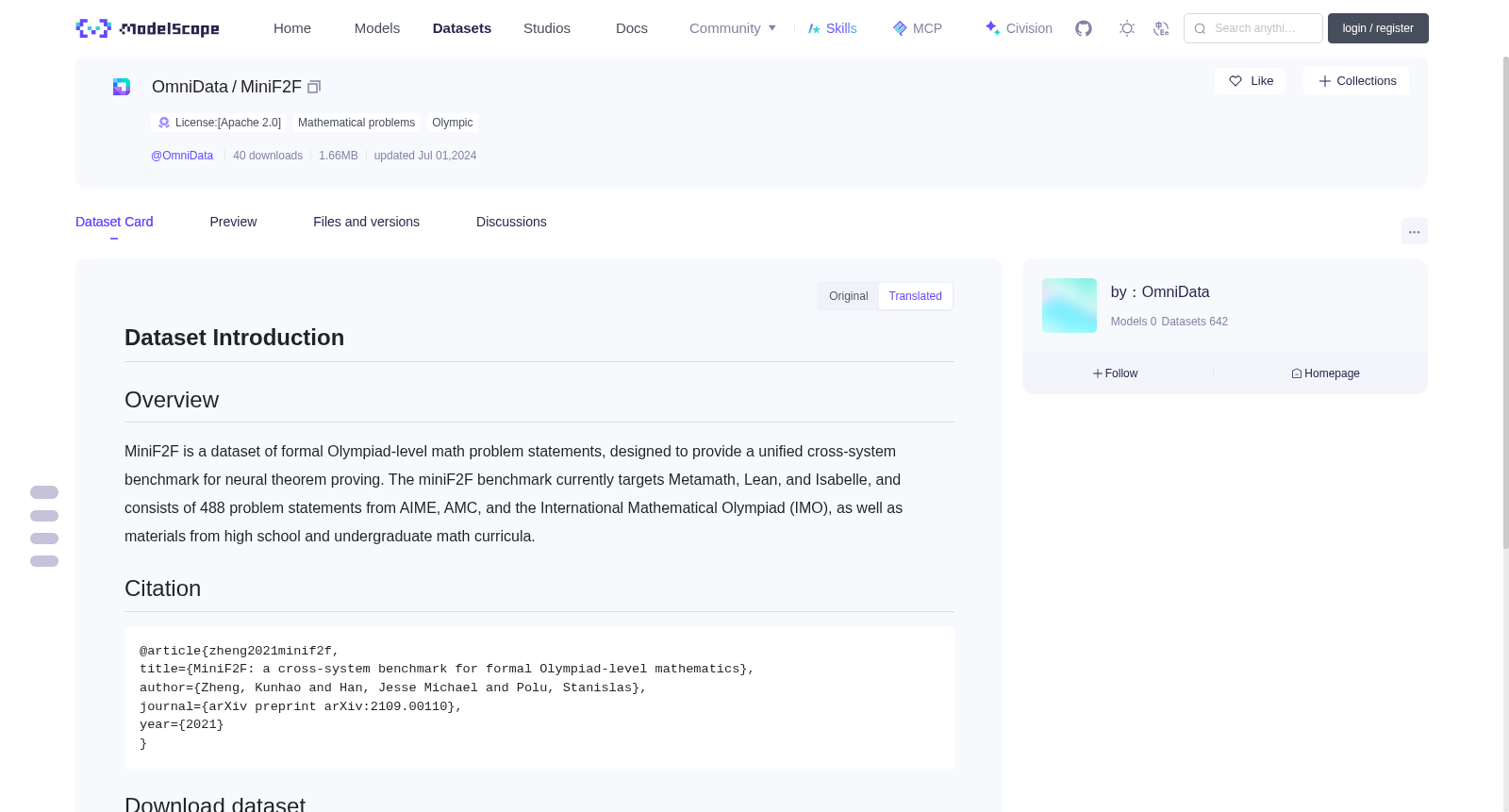Open the Docs section
The height and width of the screenshot is (812, 1509).
[x=632, y=28]
